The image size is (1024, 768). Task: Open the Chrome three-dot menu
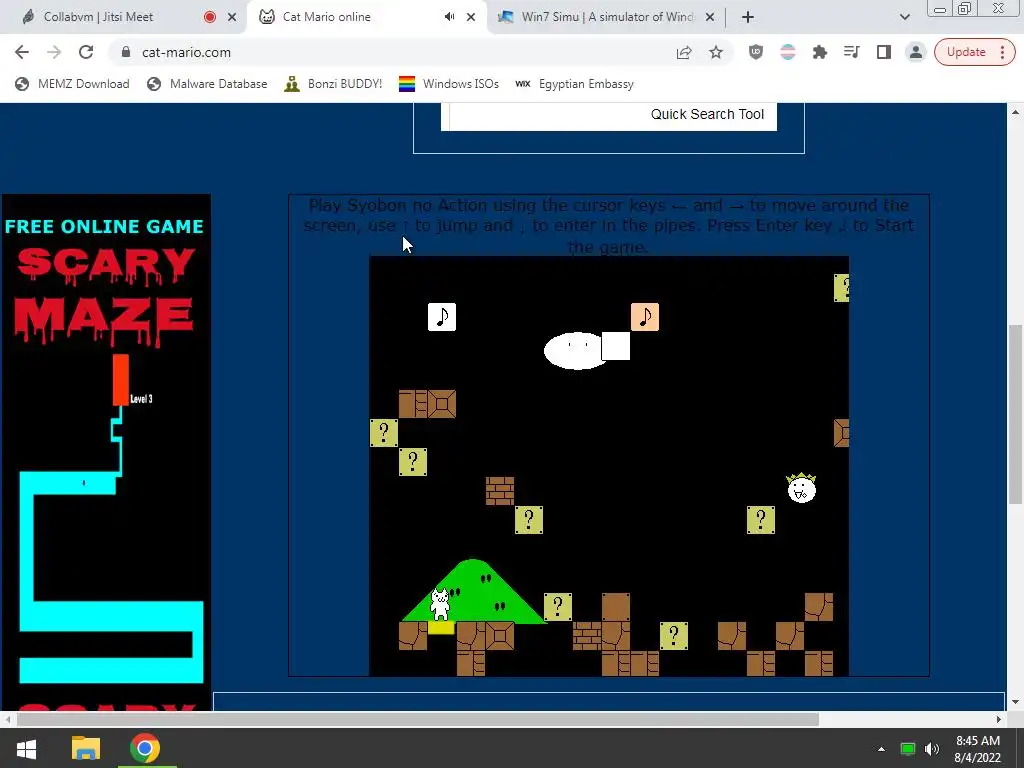pos(1002,52)
